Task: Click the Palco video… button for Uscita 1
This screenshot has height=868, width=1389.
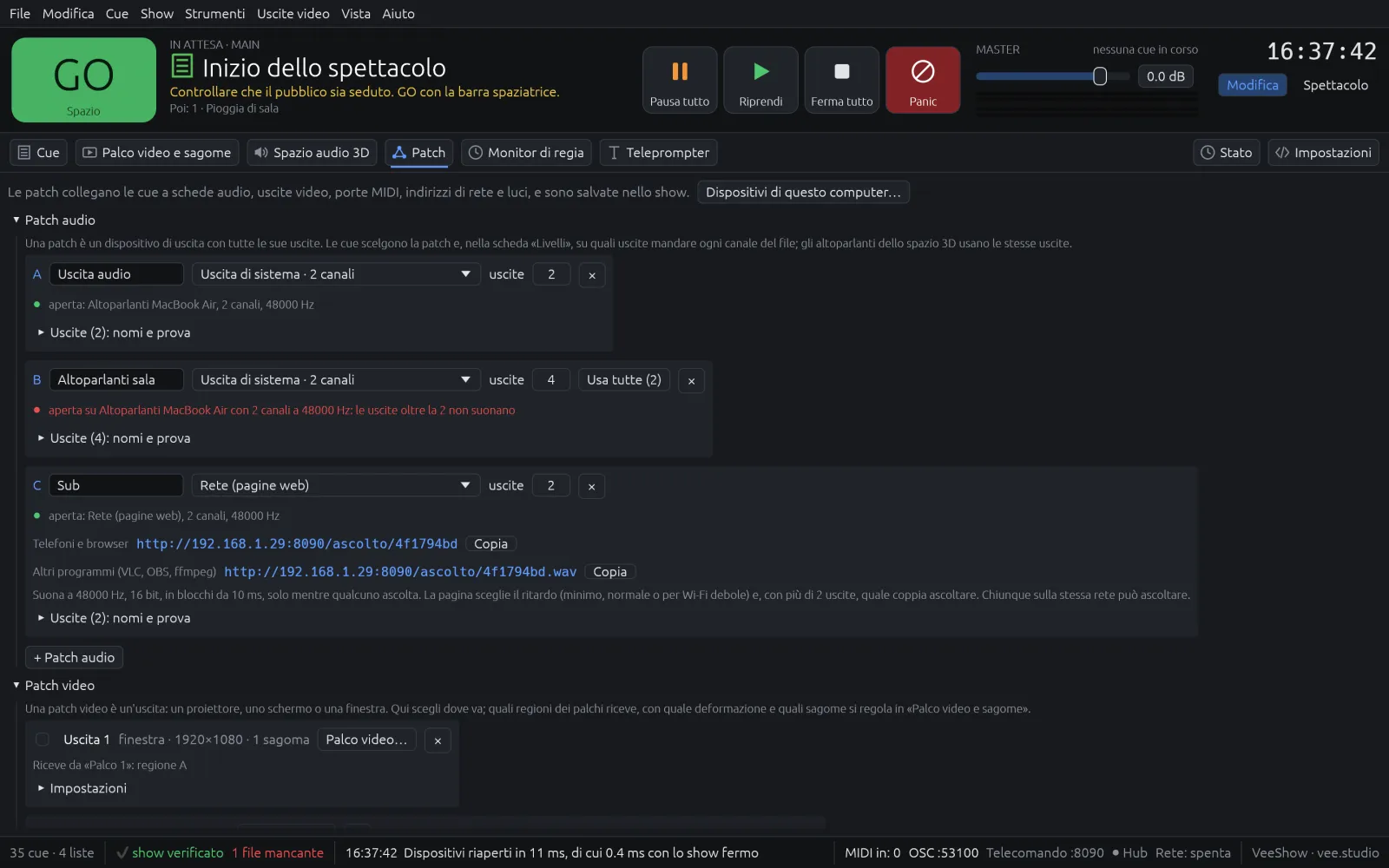Action: (366, 740)
